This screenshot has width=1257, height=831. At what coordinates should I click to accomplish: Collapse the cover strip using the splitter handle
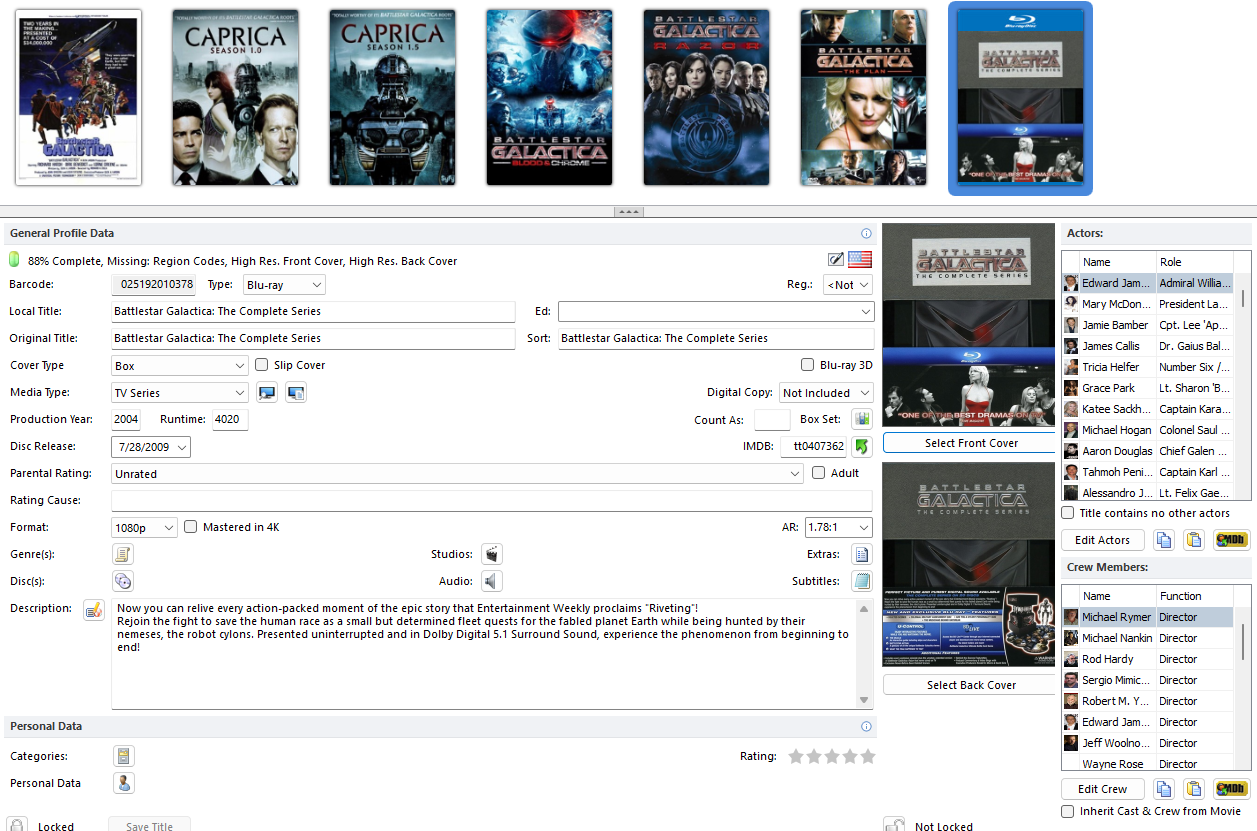[628, 212]
